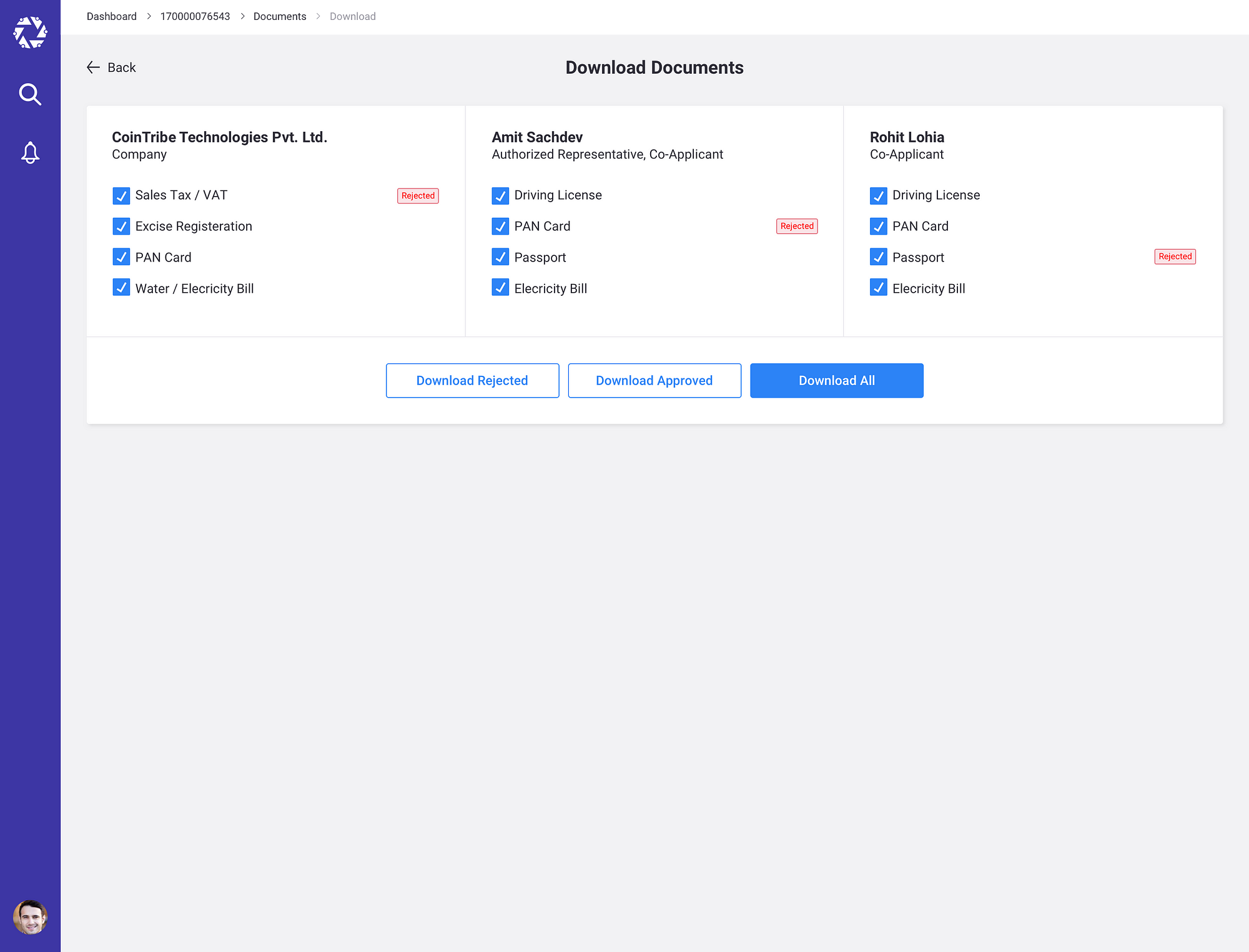Screen dimensions: 1249x952
Task: Click 'Authorized Representative, Co-Applicant' subtitle
Action: pos(607,154)
